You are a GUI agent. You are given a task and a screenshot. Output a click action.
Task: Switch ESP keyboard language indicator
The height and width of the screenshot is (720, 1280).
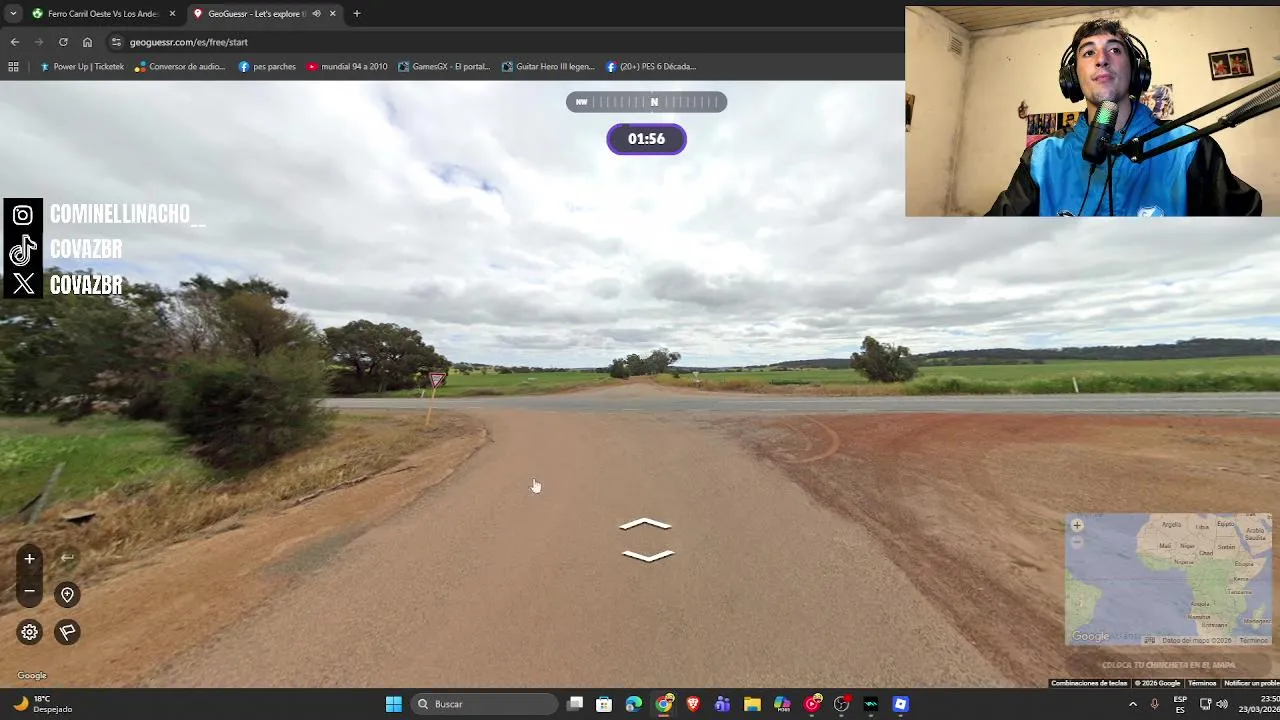(x=1180, y=704)
